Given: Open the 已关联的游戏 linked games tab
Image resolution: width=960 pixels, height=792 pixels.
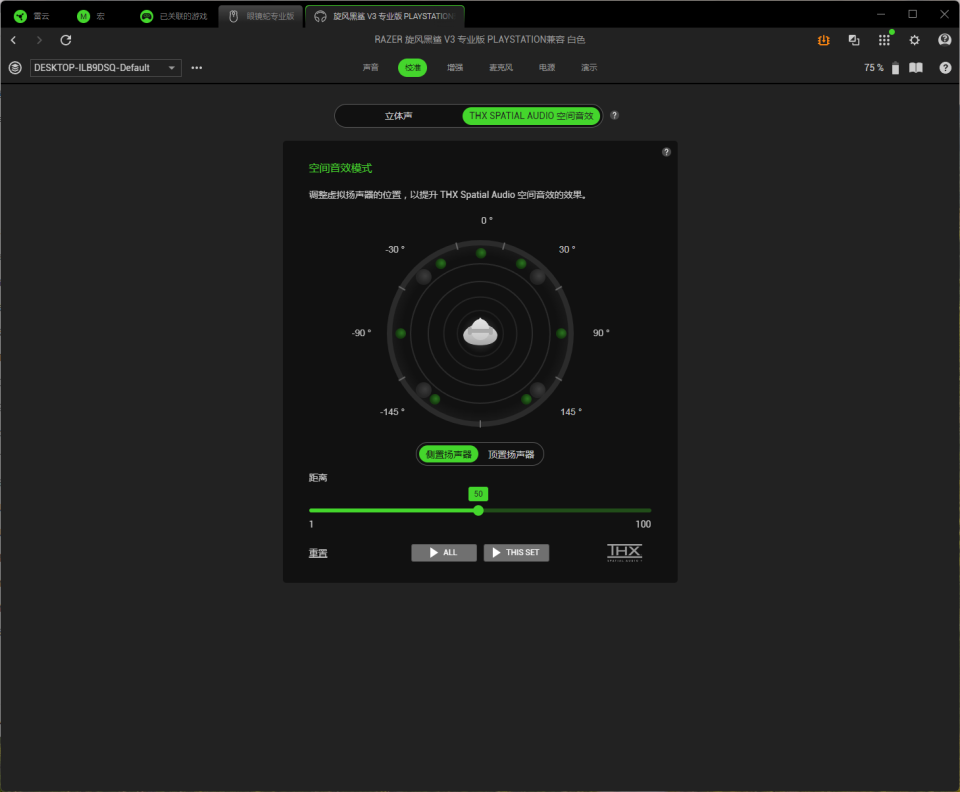Looking at the screenshot, I should click(173, 17).
